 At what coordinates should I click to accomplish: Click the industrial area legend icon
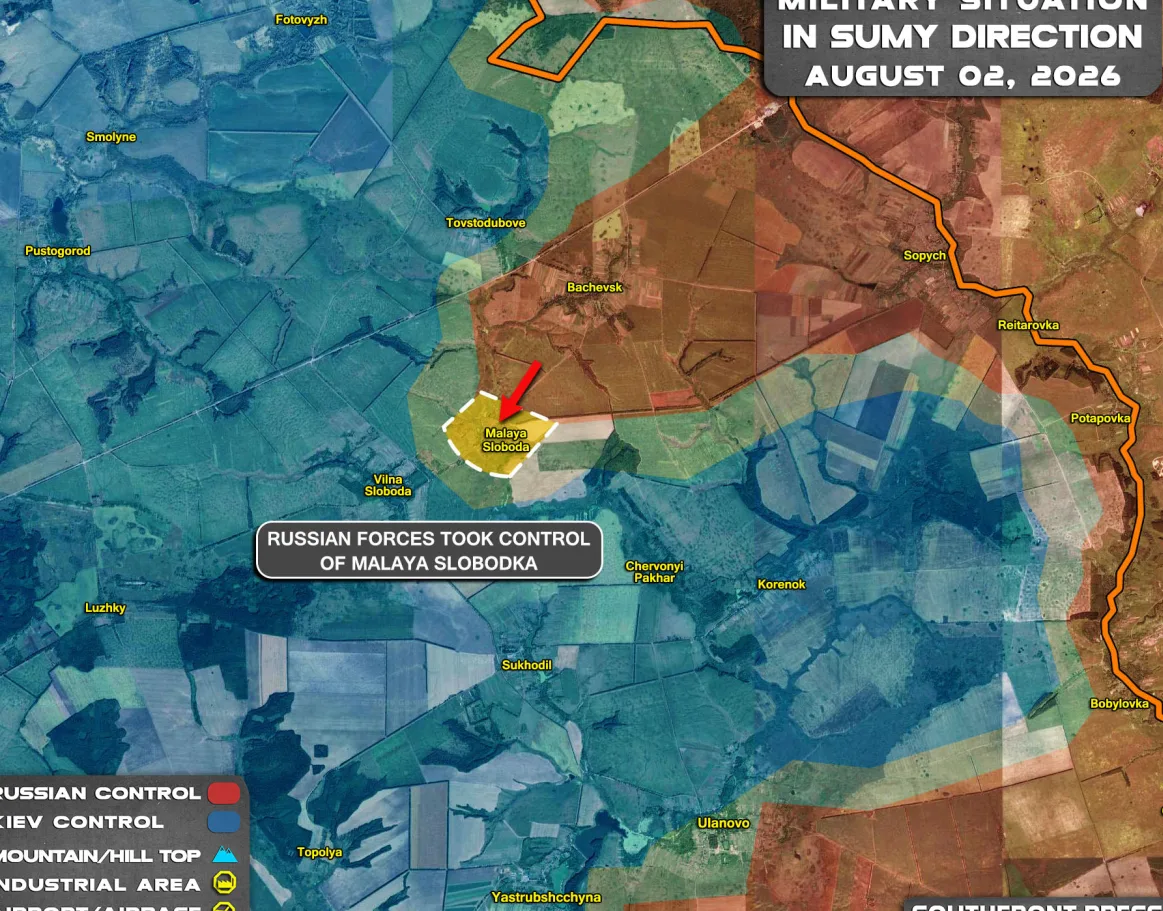(x=225, y=883)
